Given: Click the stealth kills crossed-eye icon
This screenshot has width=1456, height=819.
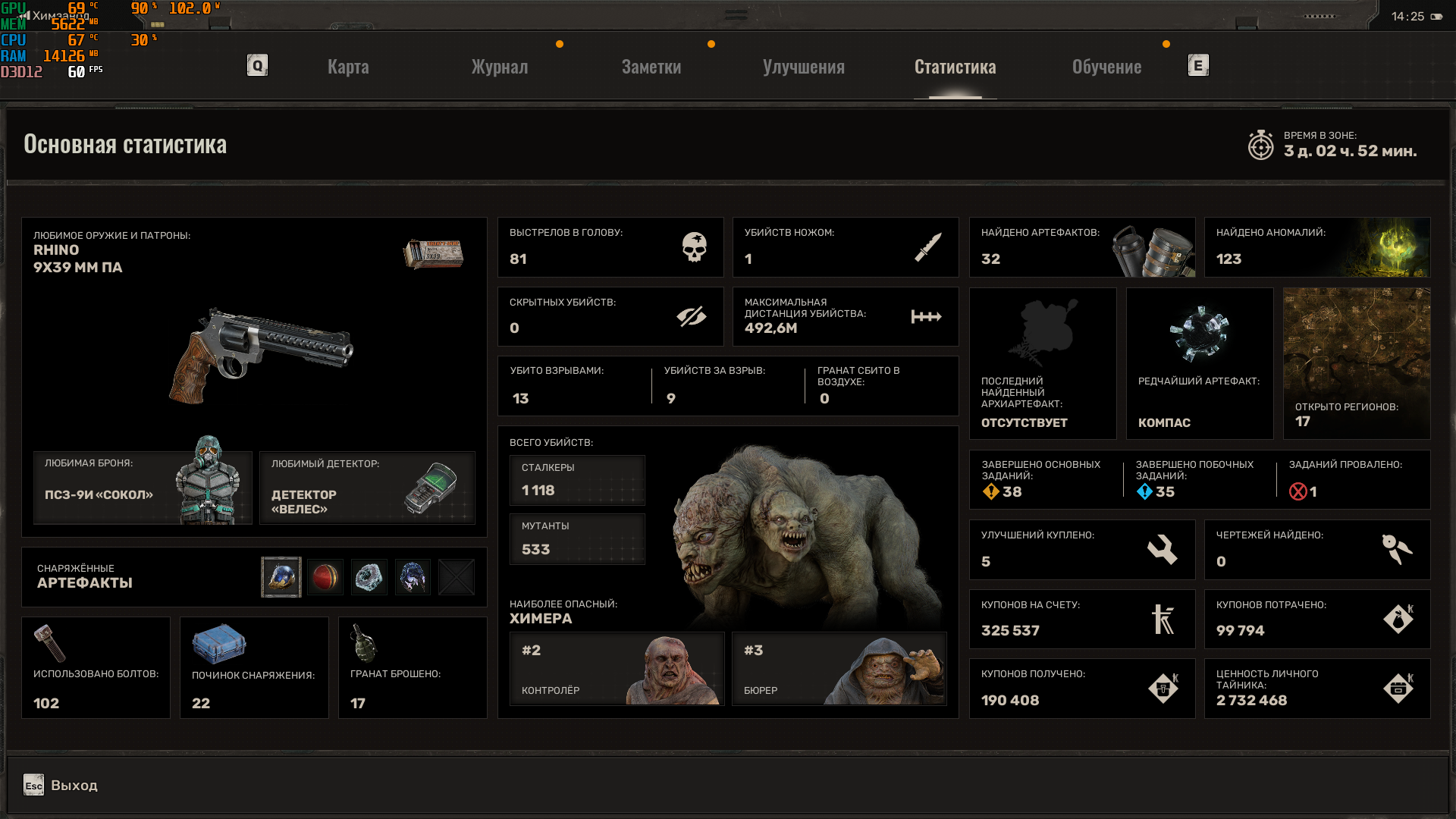Looking at the screenshot, I should [x=692, y=316].
